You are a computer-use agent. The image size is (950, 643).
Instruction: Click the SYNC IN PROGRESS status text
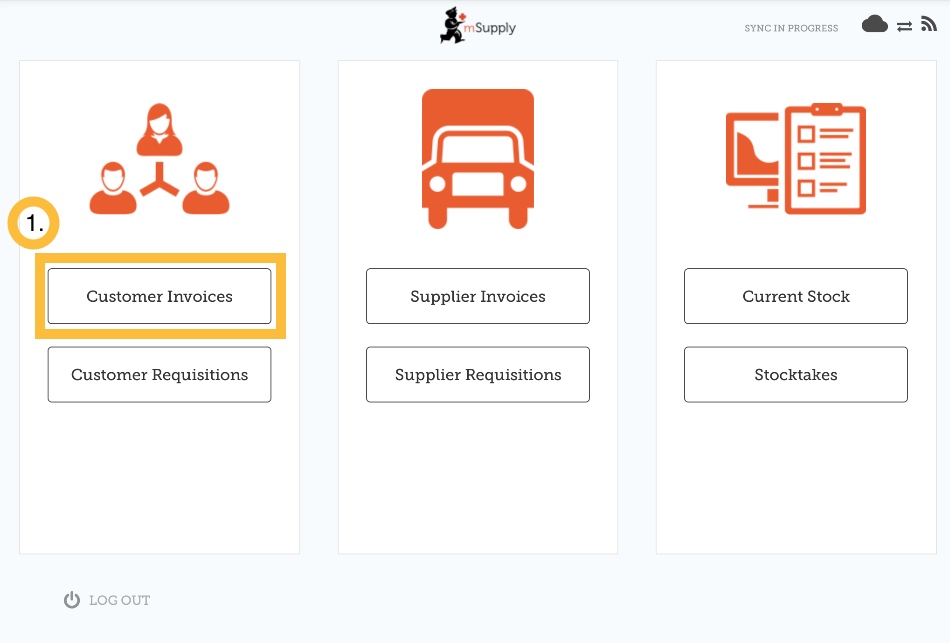(791, 28)
